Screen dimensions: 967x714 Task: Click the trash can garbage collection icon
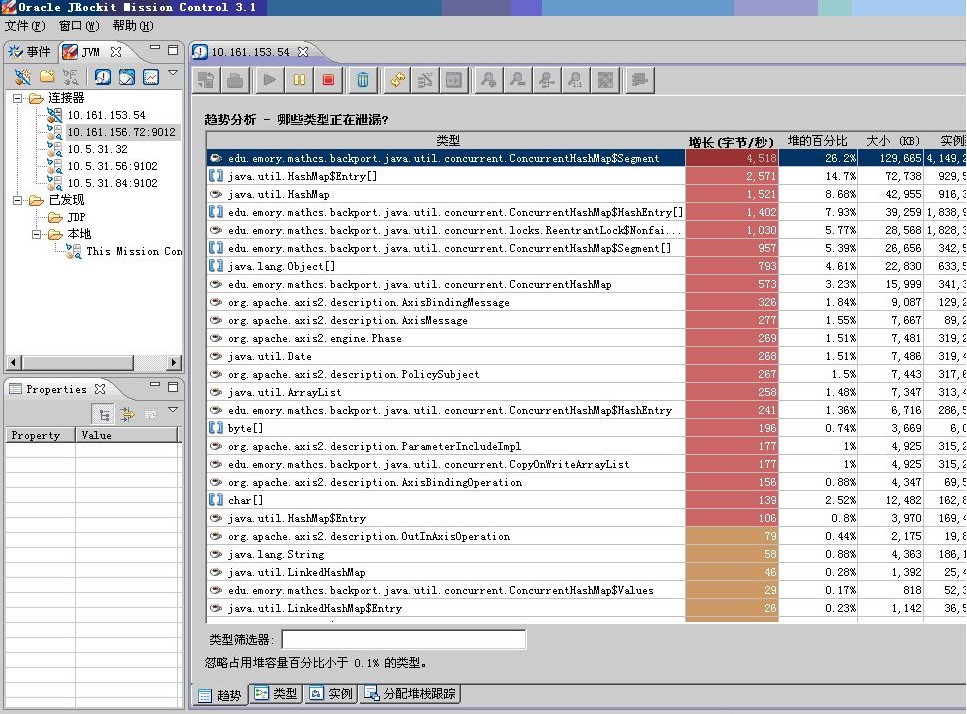point(363,80)
